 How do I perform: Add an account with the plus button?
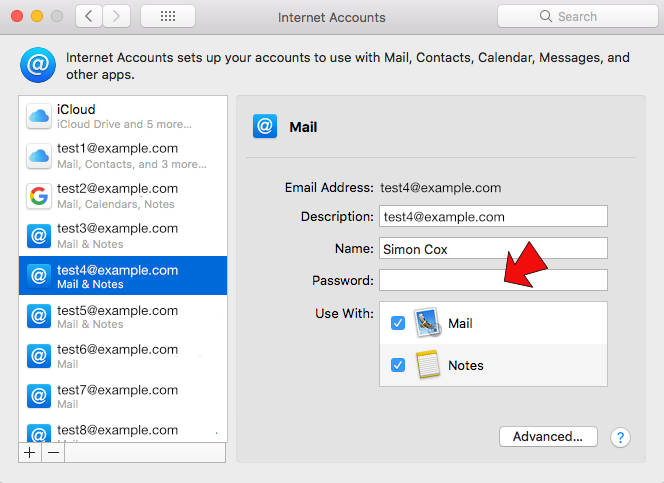click(30, 453)
